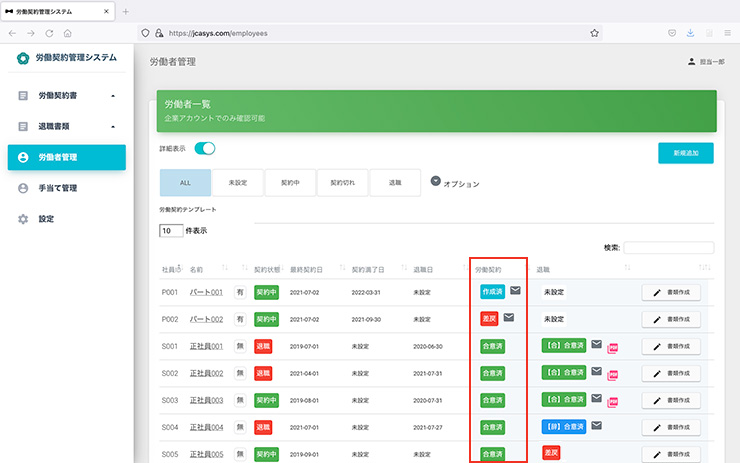The height and width of the screenshot is (463, 740).
Task: Click 退職 status badge in S004 row
Action: (x=263, y=427)
